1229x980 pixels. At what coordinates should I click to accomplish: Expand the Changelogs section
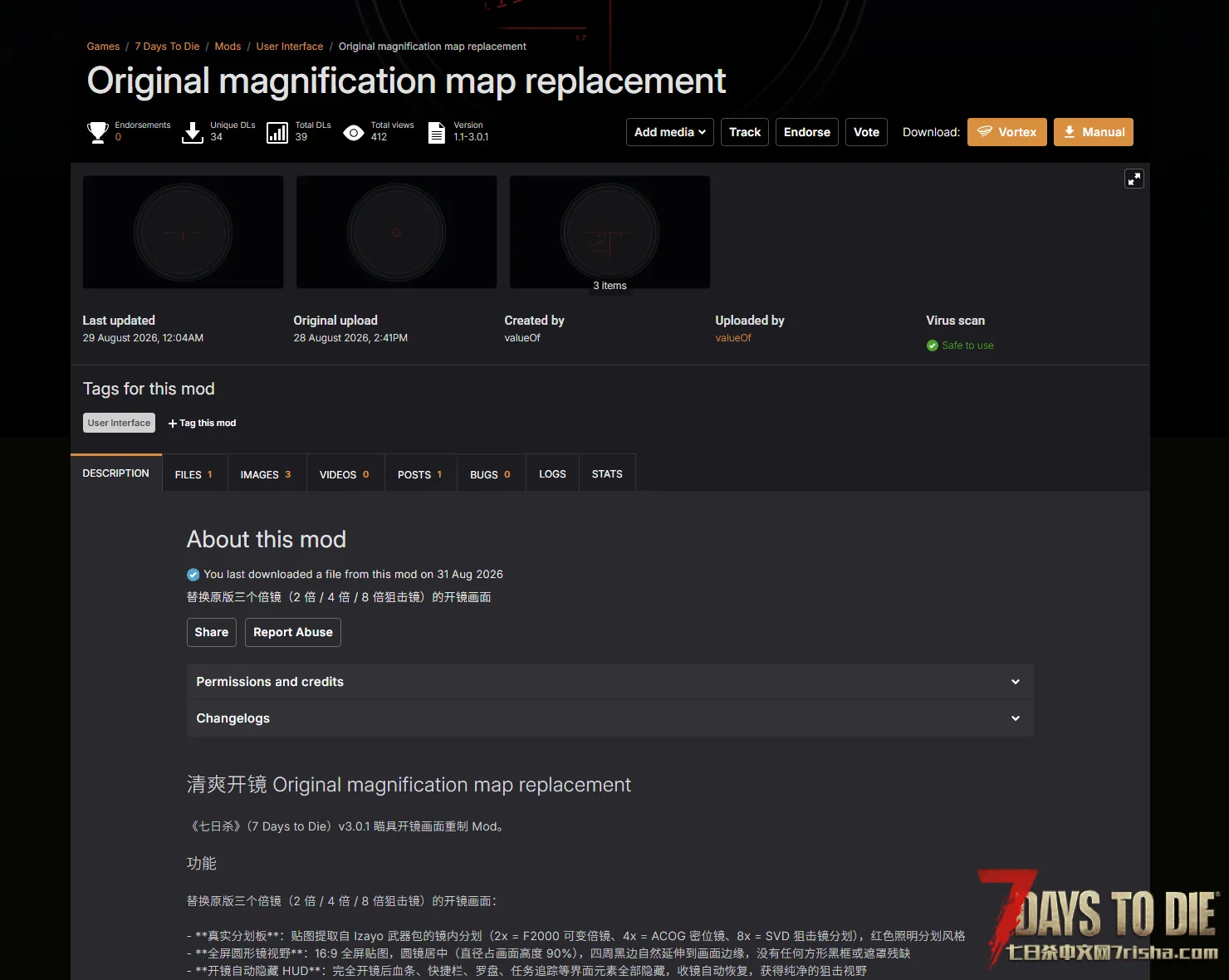pyautogui.click(x=610, y=718)
